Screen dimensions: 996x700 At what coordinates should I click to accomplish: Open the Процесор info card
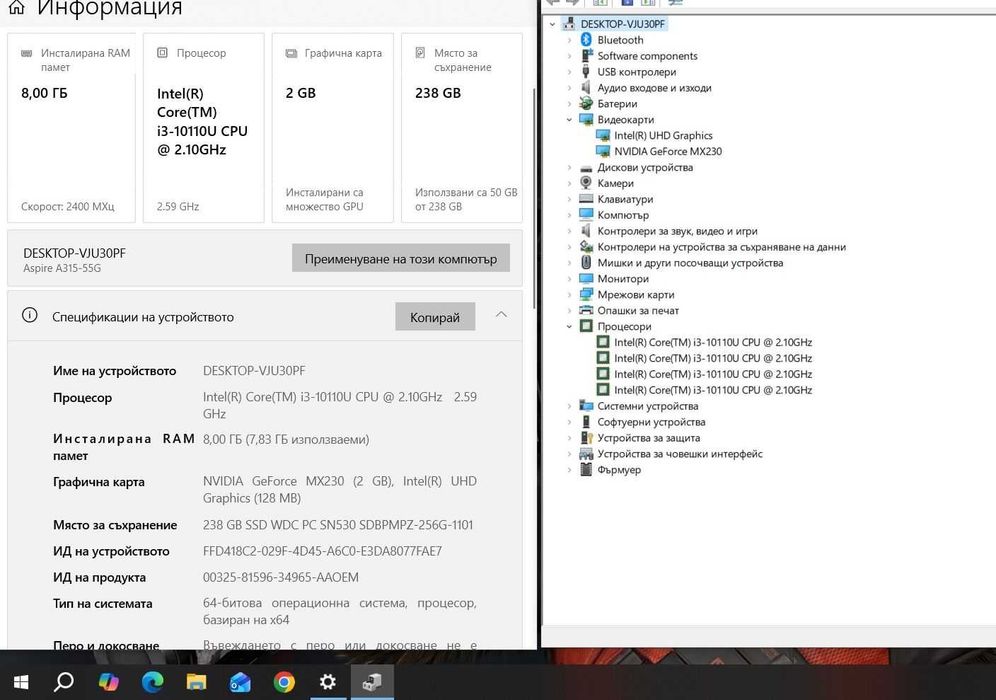click(203, 128)
